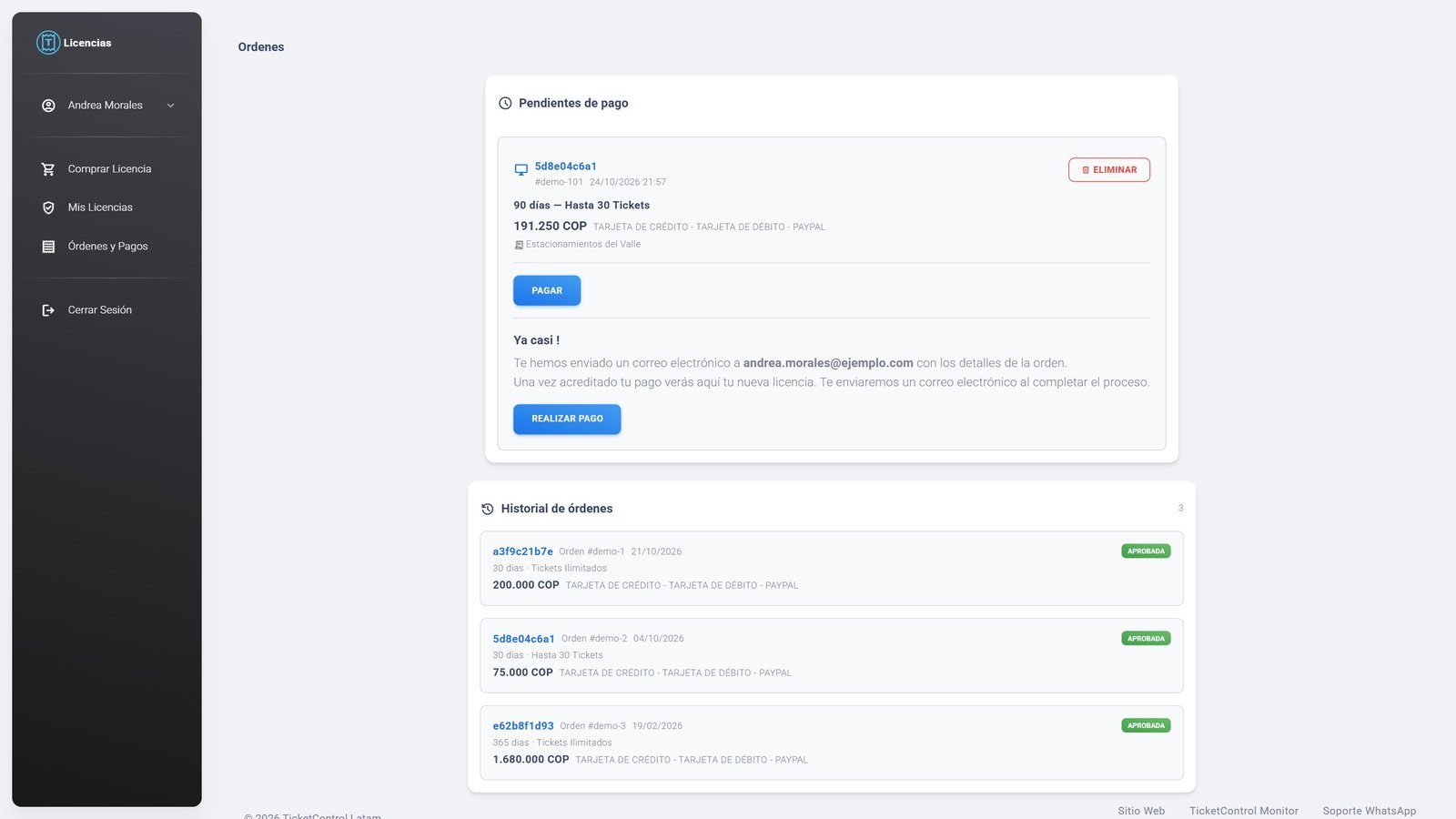Click the Licencias brand title in sidebar
This screenshot has height=819, width=1456.
coord(87,43)
